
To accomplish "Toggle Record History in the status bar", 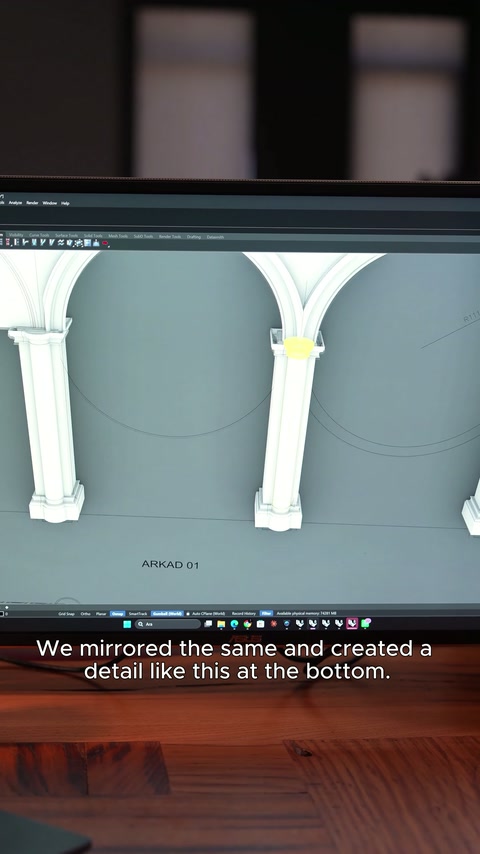I will point(244,613).
